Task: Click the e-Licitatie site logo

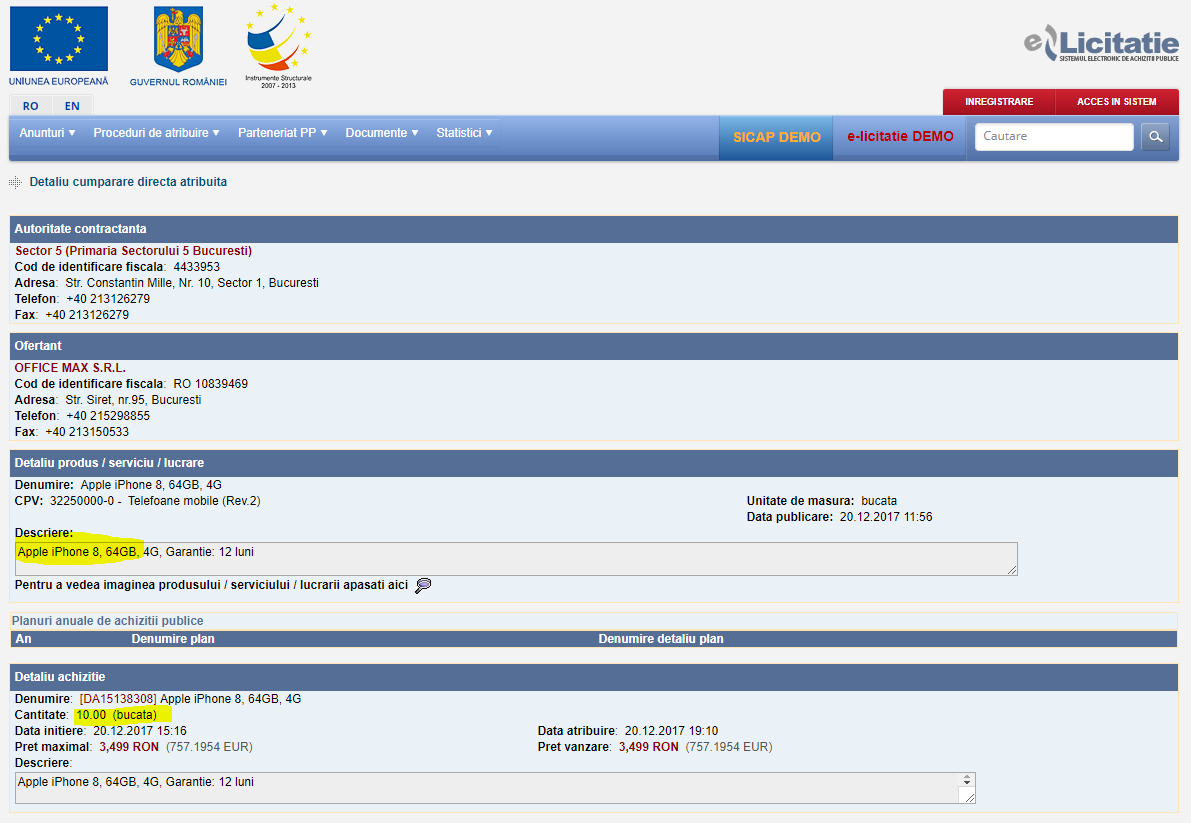Action: [x=1101, y=43]
